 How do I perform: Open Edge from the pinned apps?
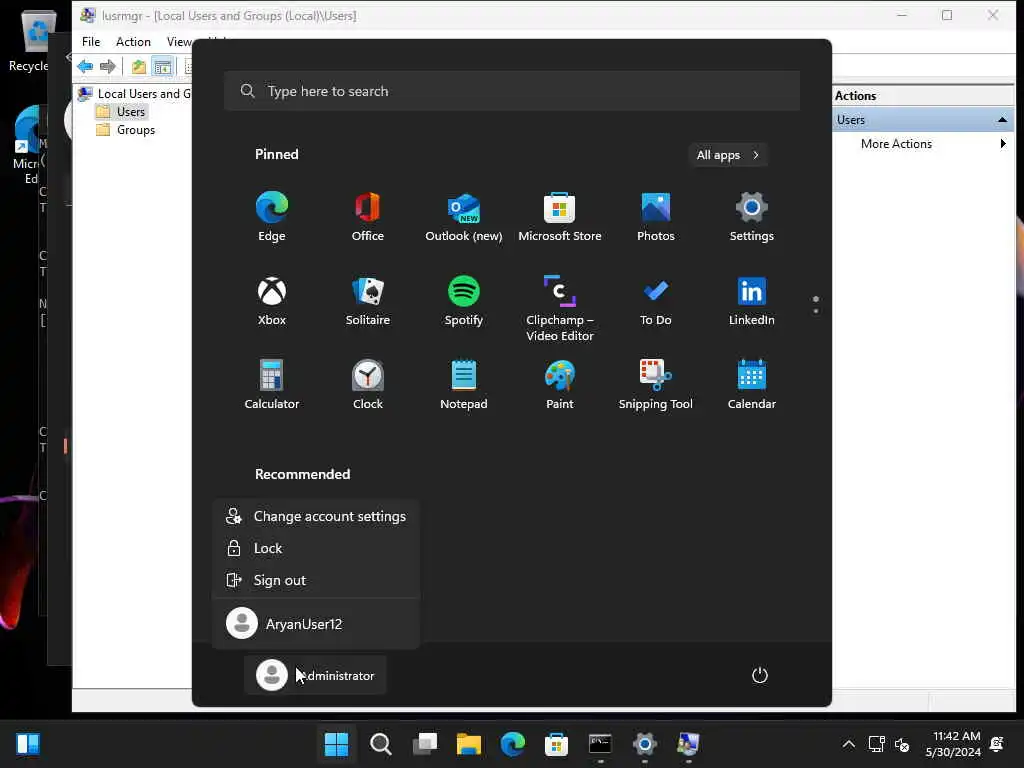point(272,217)
